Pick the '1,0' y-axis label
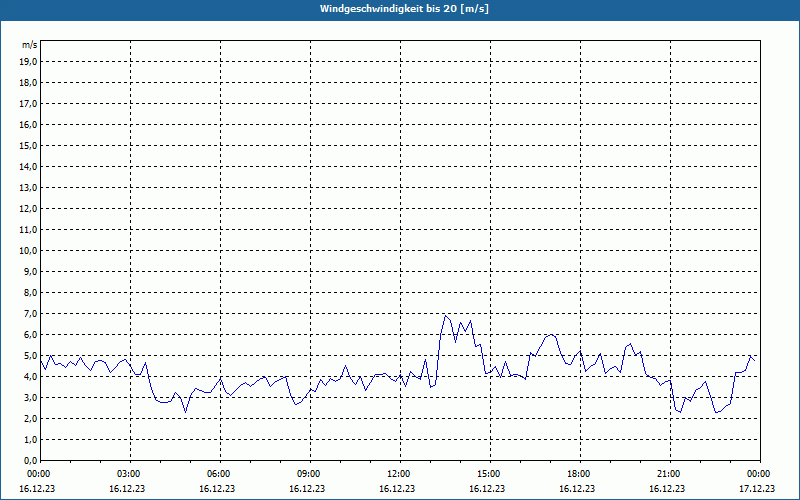 point(31,439)
